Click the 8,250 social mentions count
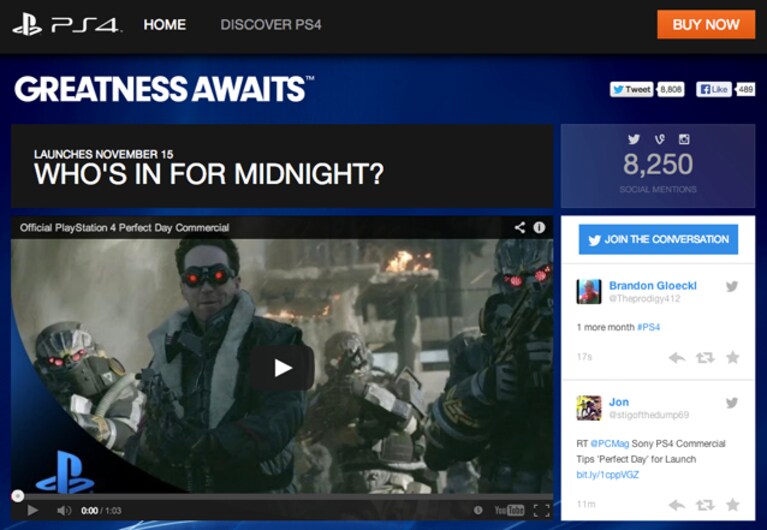 pos(658,164)
